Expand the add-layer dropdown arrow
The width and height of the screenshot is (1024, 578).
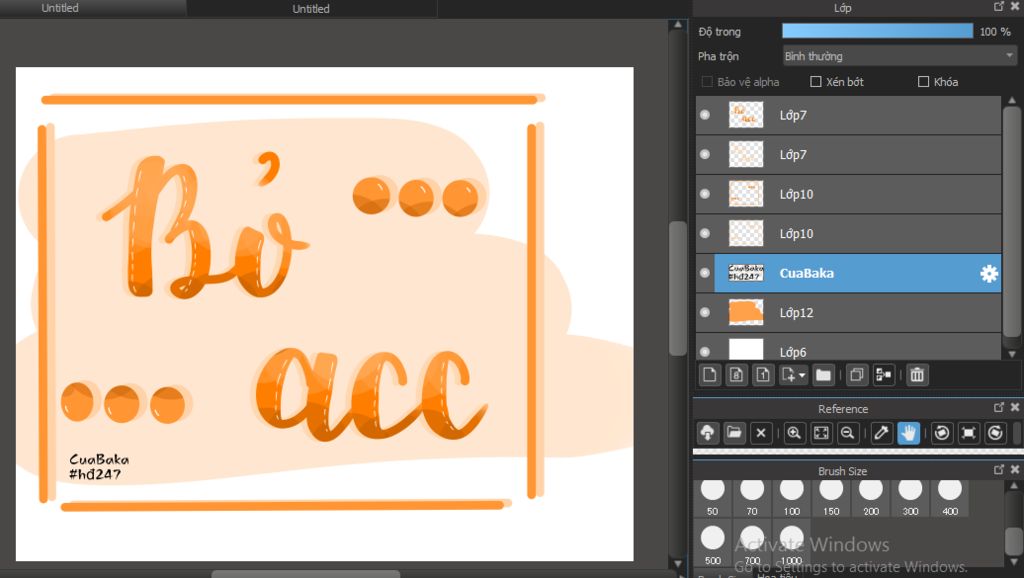coord(802,376)
